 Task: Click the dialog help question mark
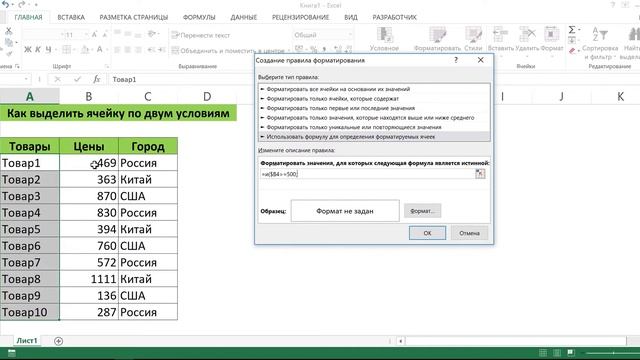[x=456, y=60]
